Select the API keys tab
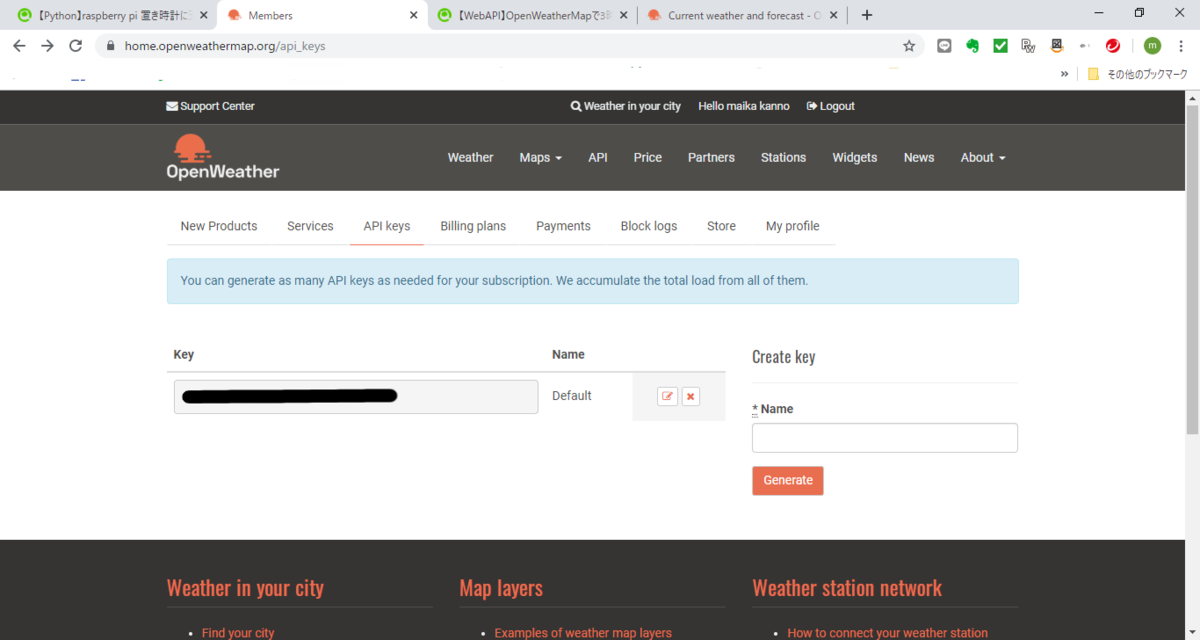 [x=386, y=226]
